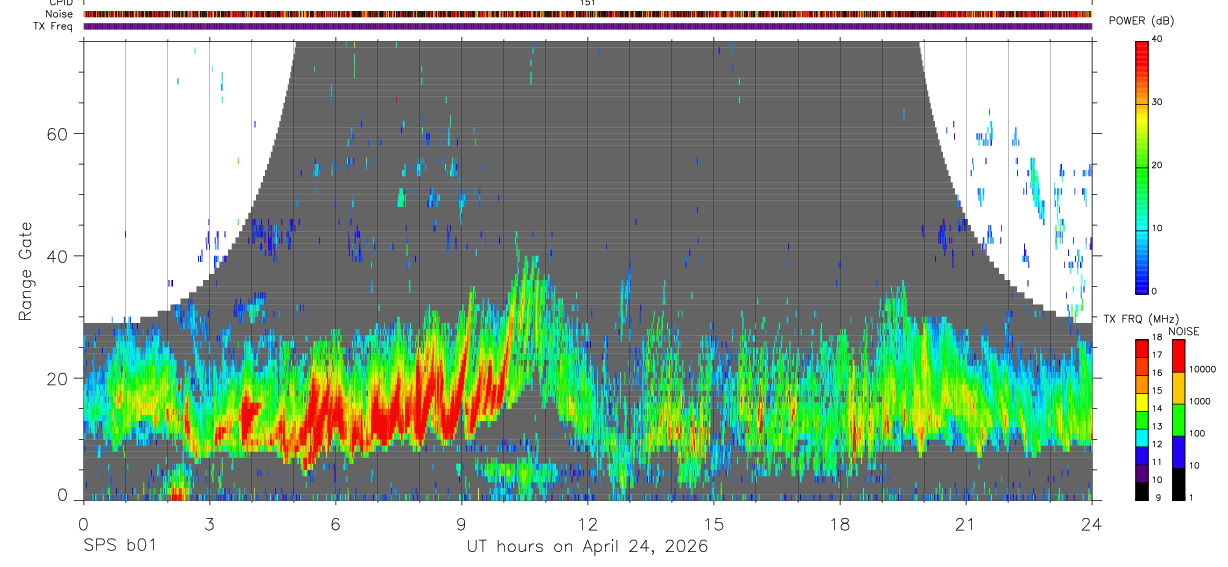The image size is (1228, 567).
Task: Click the 'POWER (dB)' legend title
Action: 1141,21
